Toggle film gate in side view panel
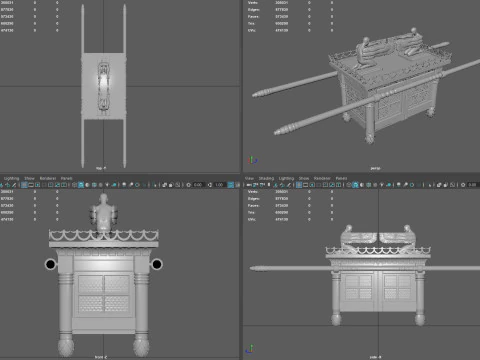Viewport: 480px width, 360px height. point(305,185)
